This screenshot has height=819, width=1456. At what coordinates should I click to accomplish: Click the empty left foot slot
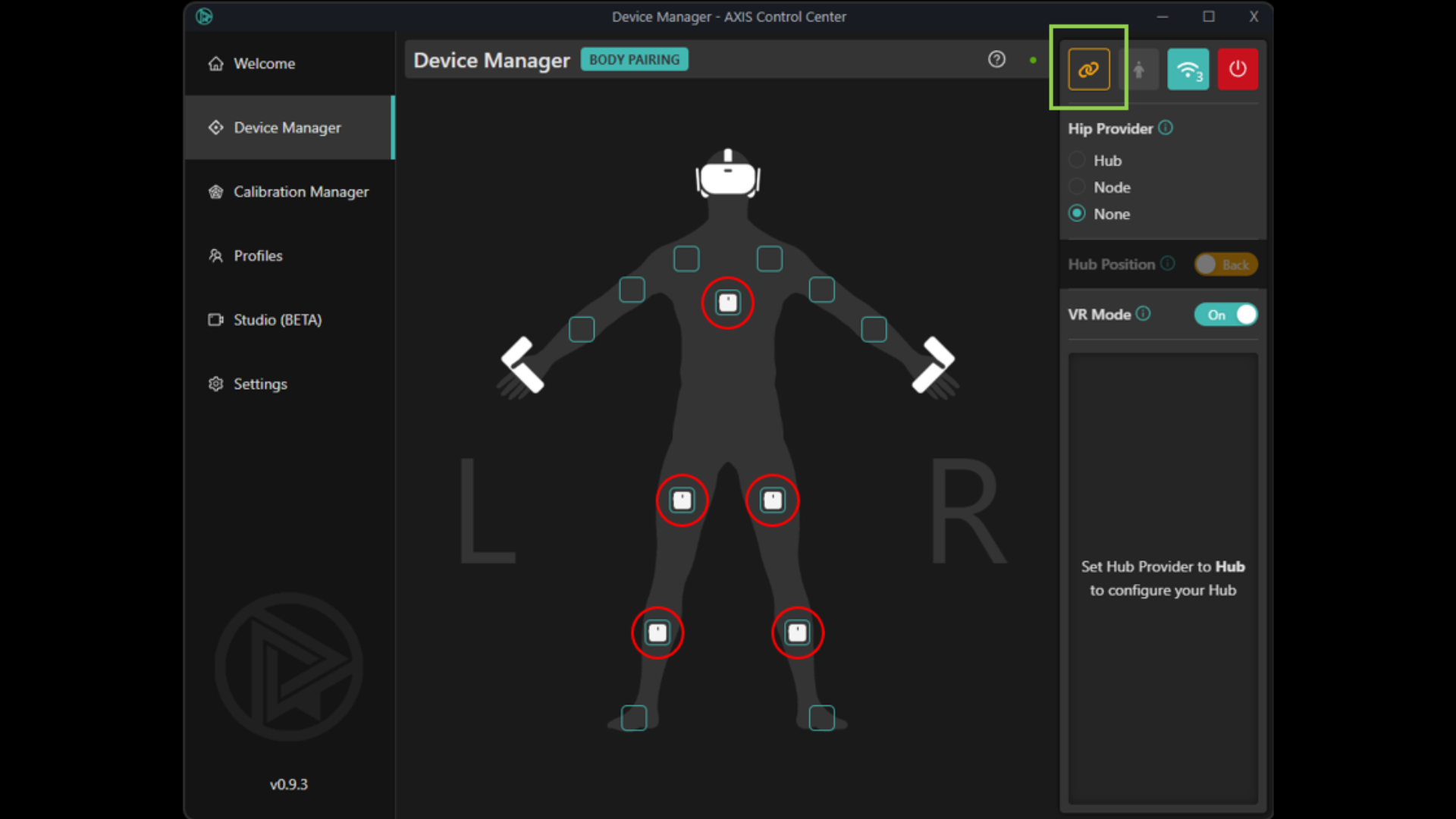(x=633, y=717)
